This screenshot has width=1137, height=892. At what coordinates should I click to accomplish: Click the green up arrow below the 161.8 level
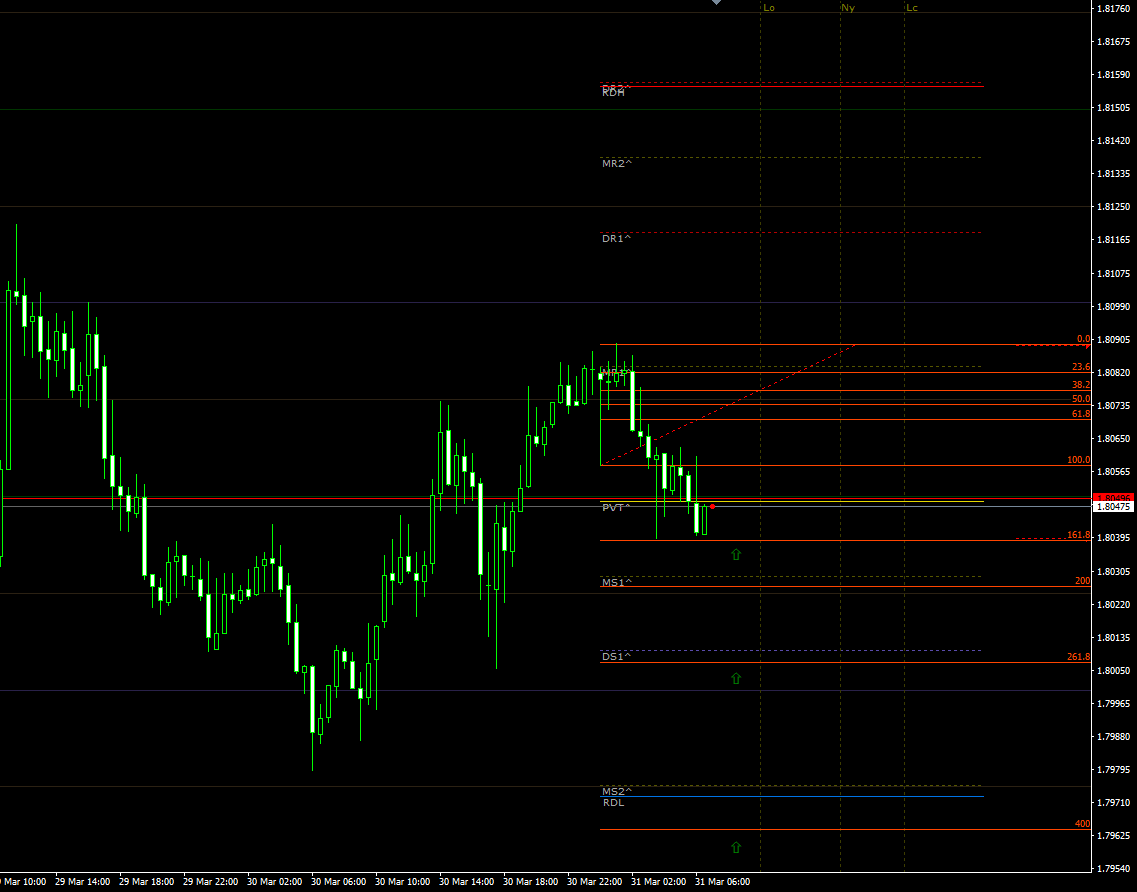click(x=736, y=553)
